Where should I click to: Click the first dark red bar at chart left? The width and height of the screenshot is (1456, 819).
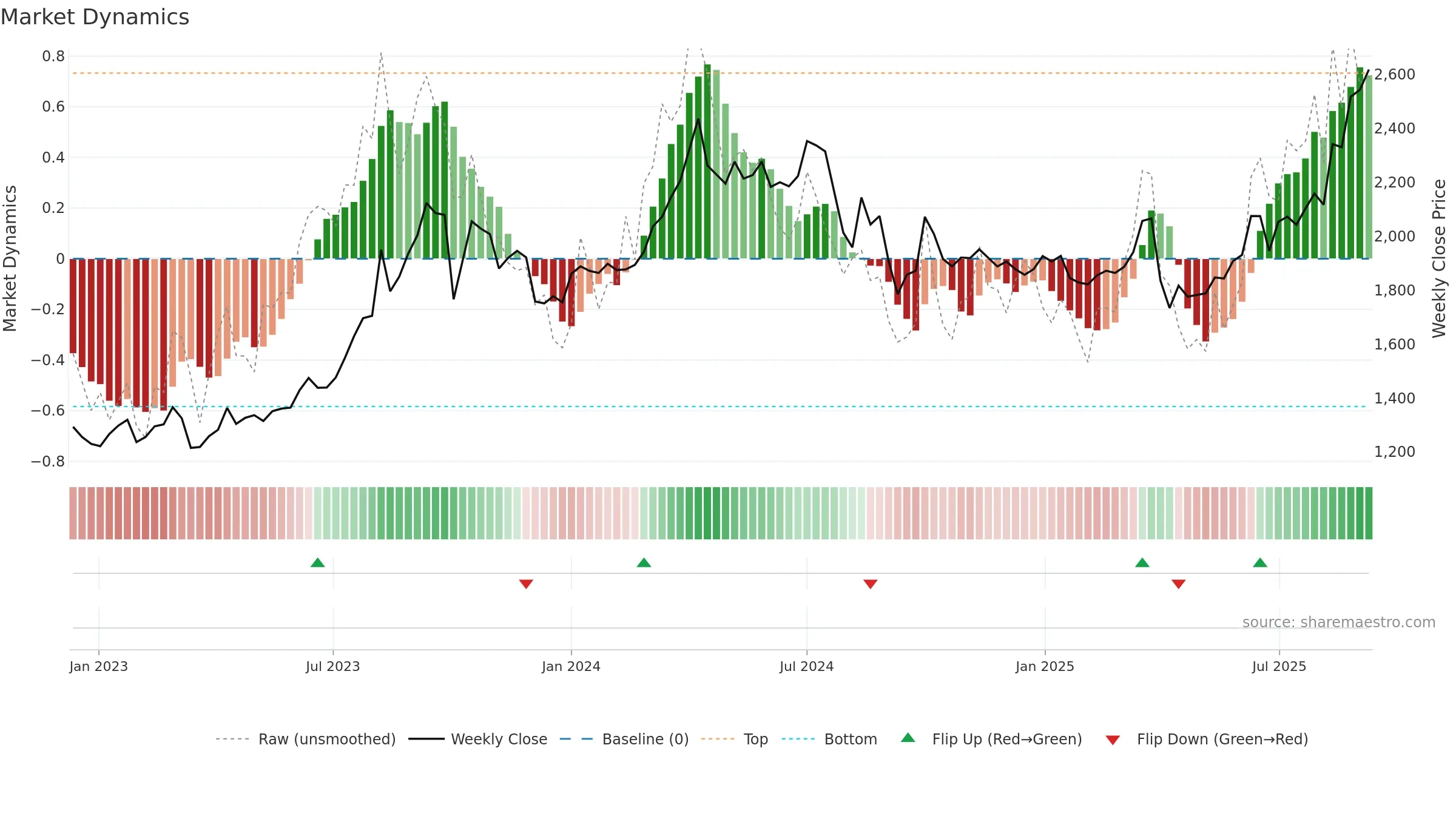(x=73, y=306)
